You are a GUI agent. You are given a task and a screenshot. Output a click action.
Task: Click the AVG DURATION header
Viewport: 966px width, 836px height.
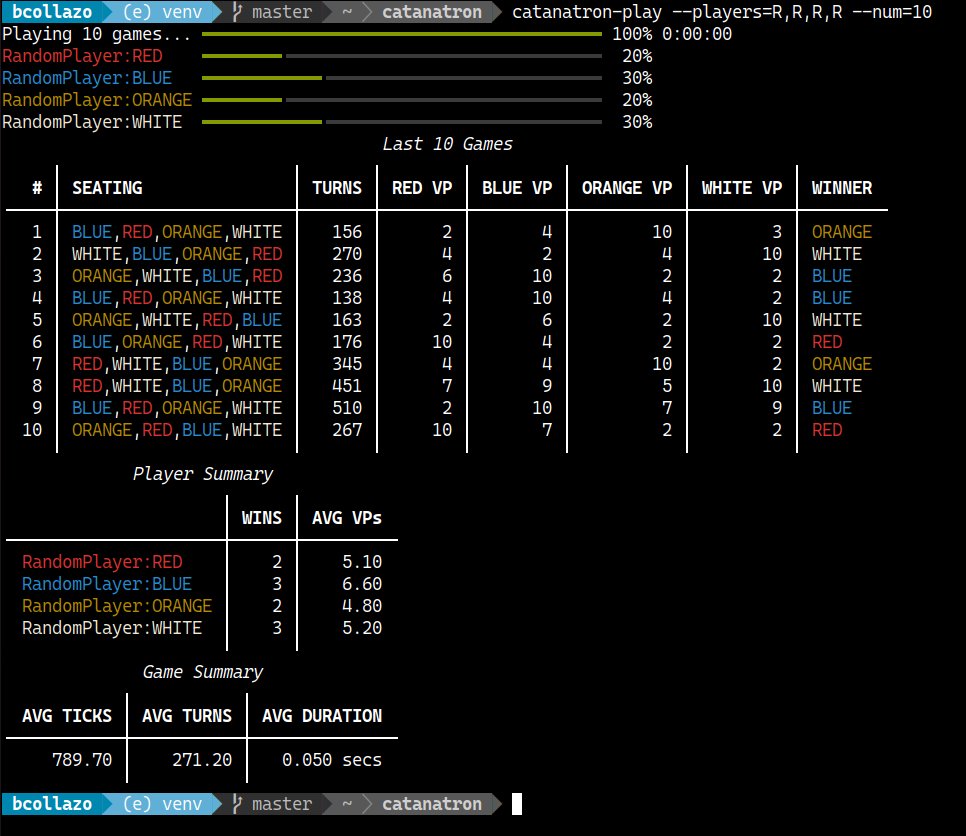coord(322,716)
